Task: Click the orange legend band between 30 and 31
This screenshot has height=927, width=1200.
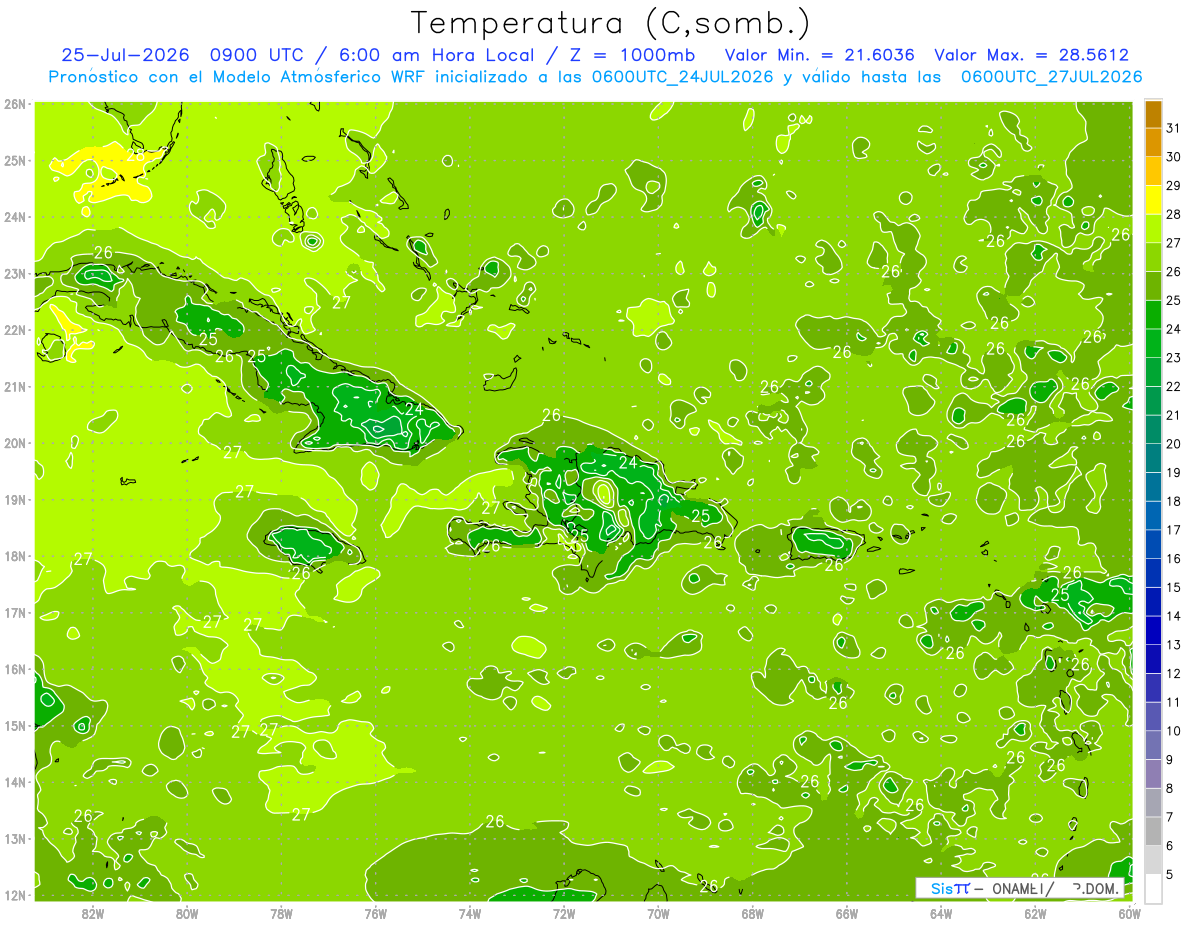Action: (x=1153, y=143)
